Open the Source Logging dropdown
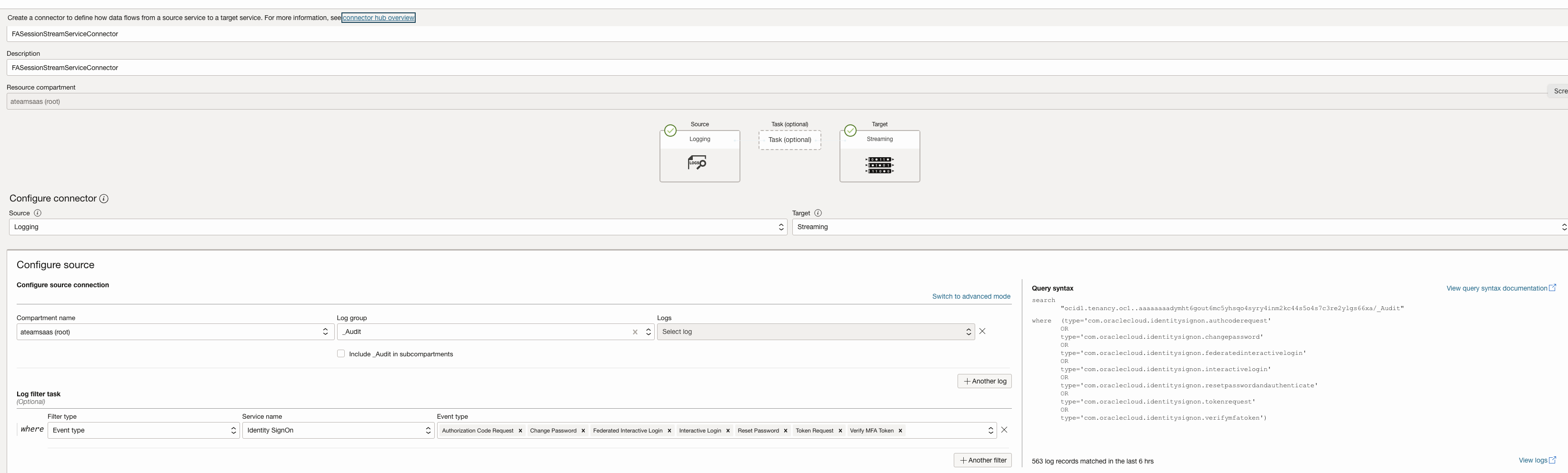Image resolution: width=1568 pixels, height=473 pixels. (398, 227)
